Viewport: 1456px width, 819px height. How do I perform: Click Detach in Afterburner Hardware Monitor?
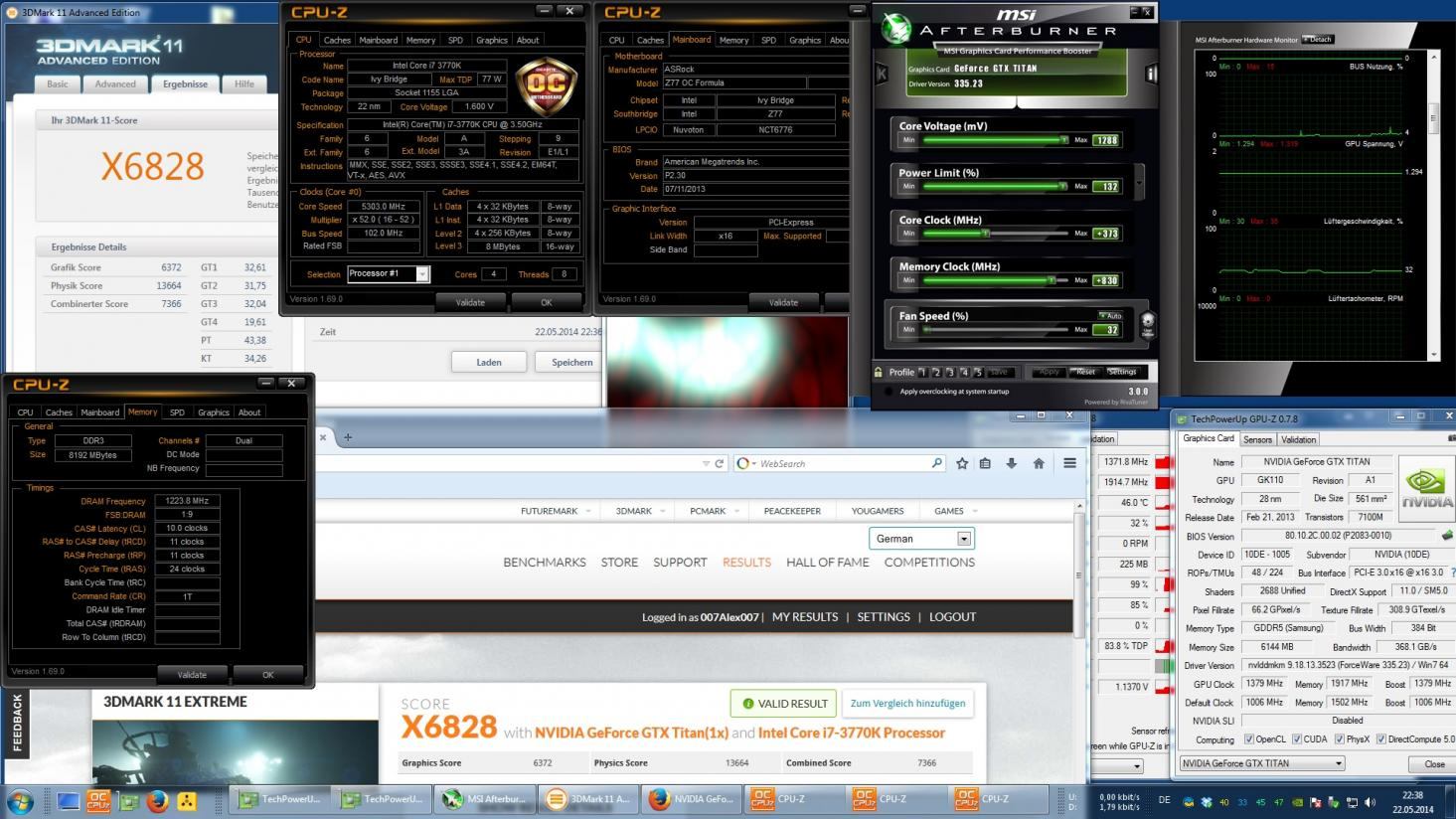1318,40
